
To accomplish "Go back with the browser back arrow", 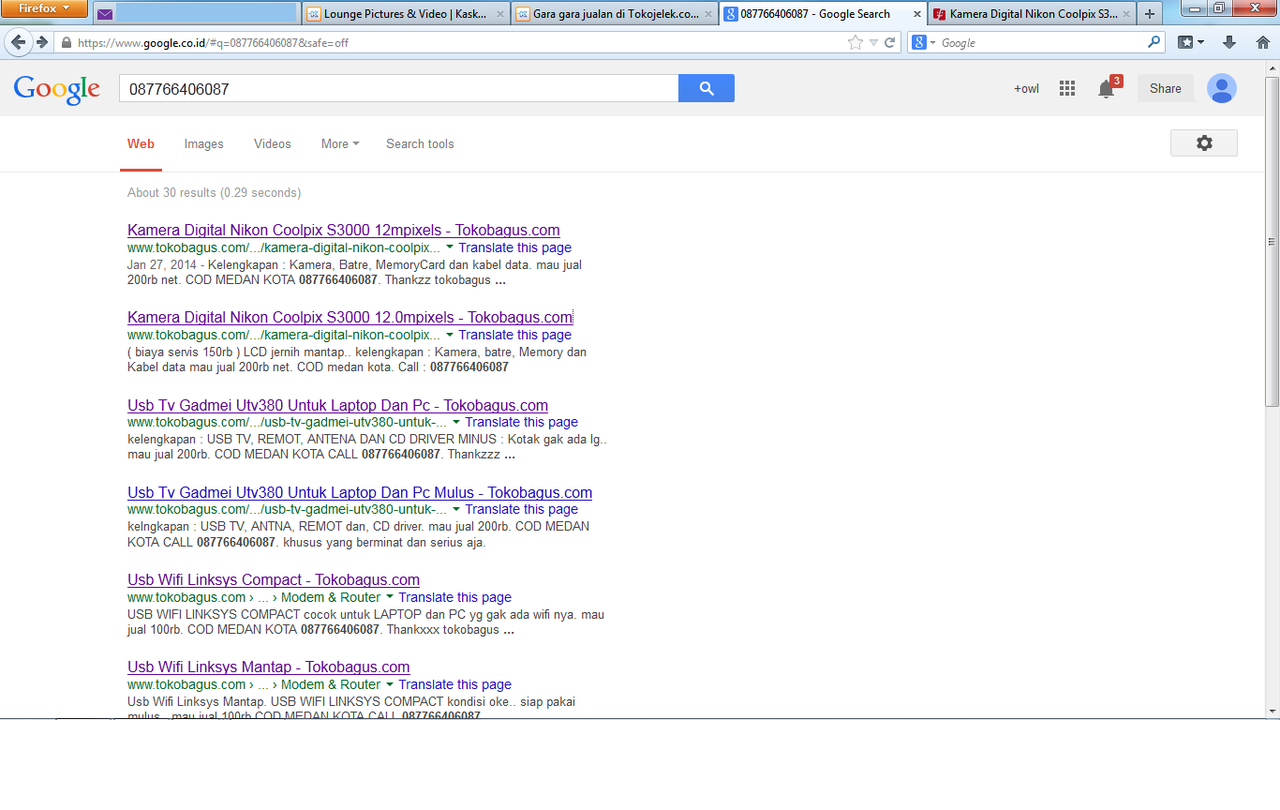I will [x=17, y=42].
